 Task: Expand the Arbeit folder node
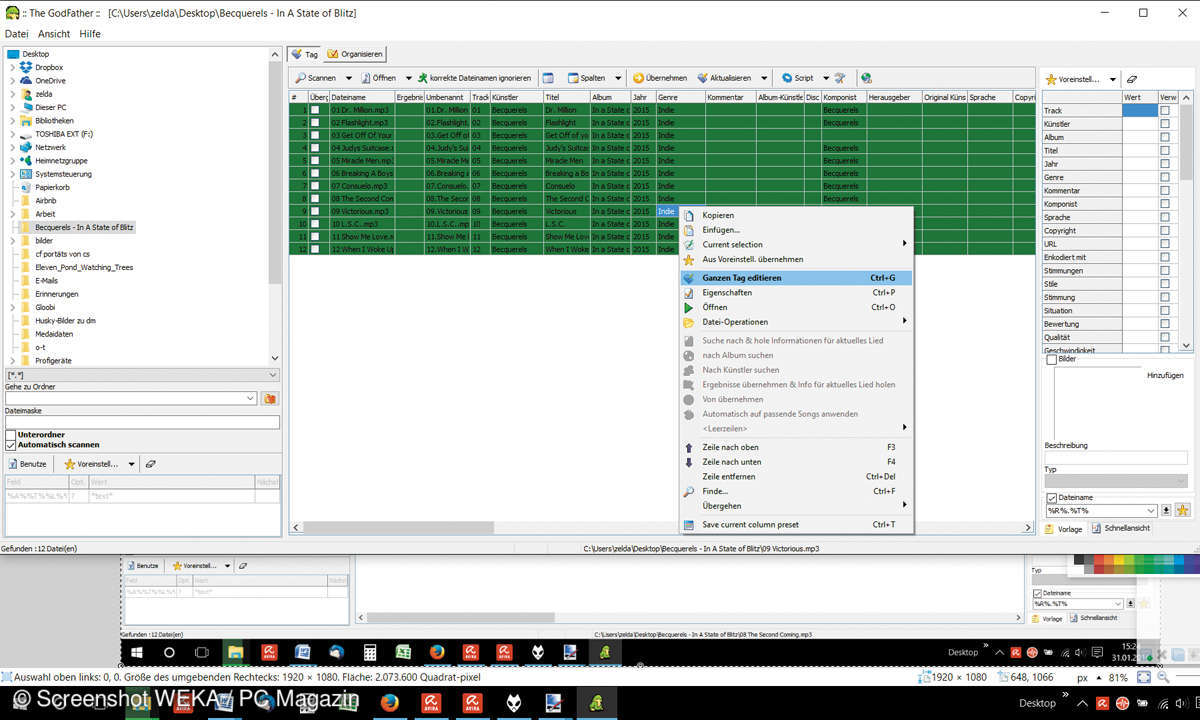12,214
